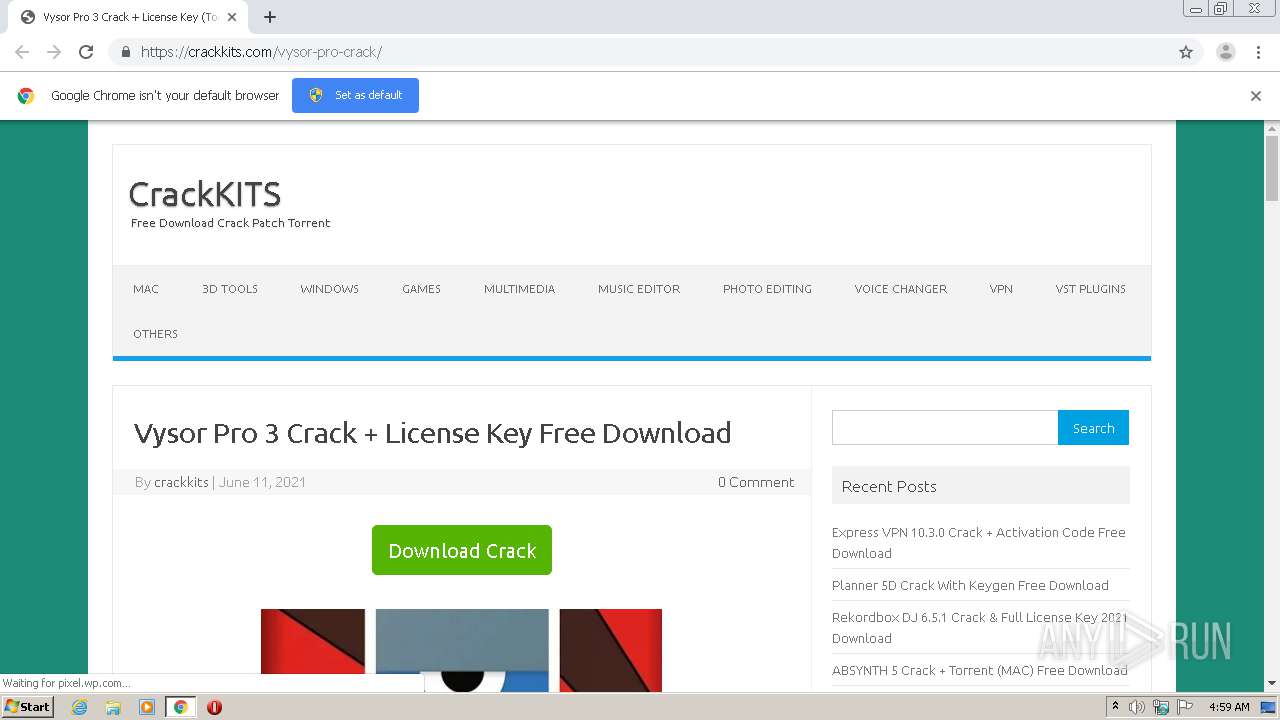Click the action center flag tray icon
The image size is (1280, 720).
coord(1185,707)
